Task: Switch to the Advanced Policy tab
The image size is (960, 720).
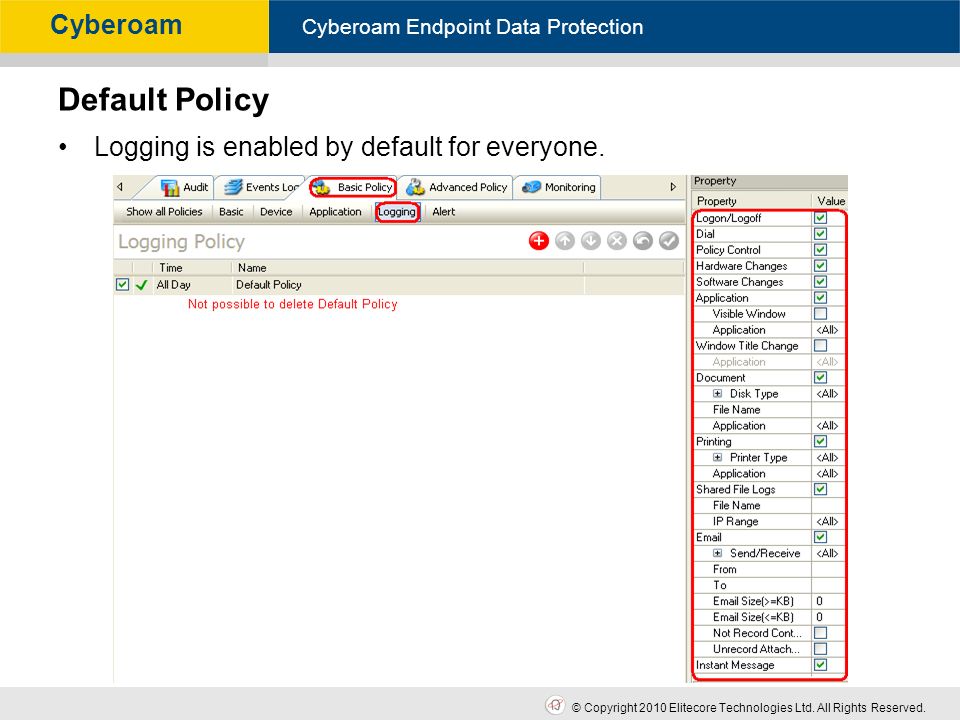Action: [x=457, y=187]
